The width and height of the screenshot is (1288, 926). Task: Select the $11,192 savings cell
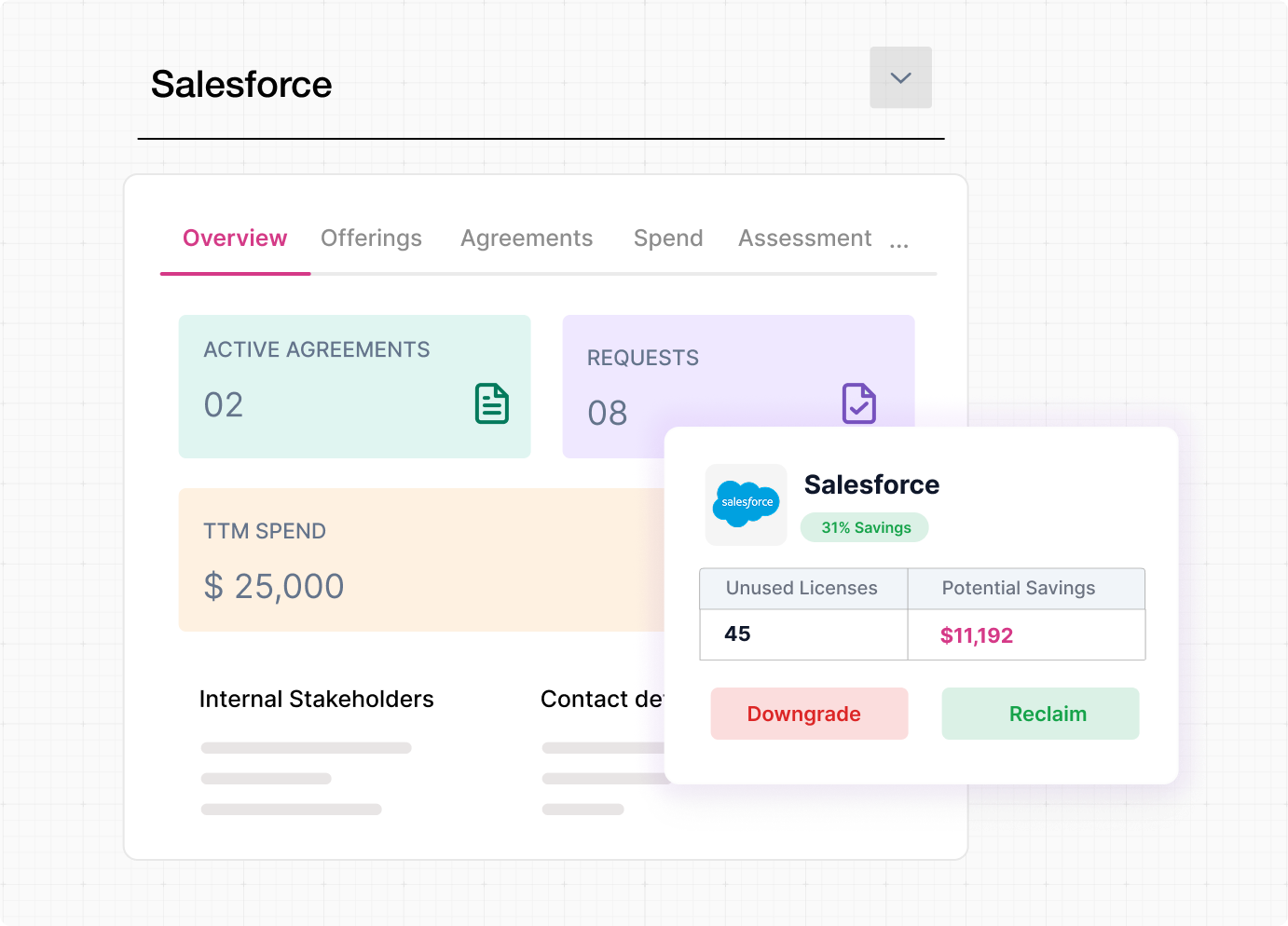1026,634
